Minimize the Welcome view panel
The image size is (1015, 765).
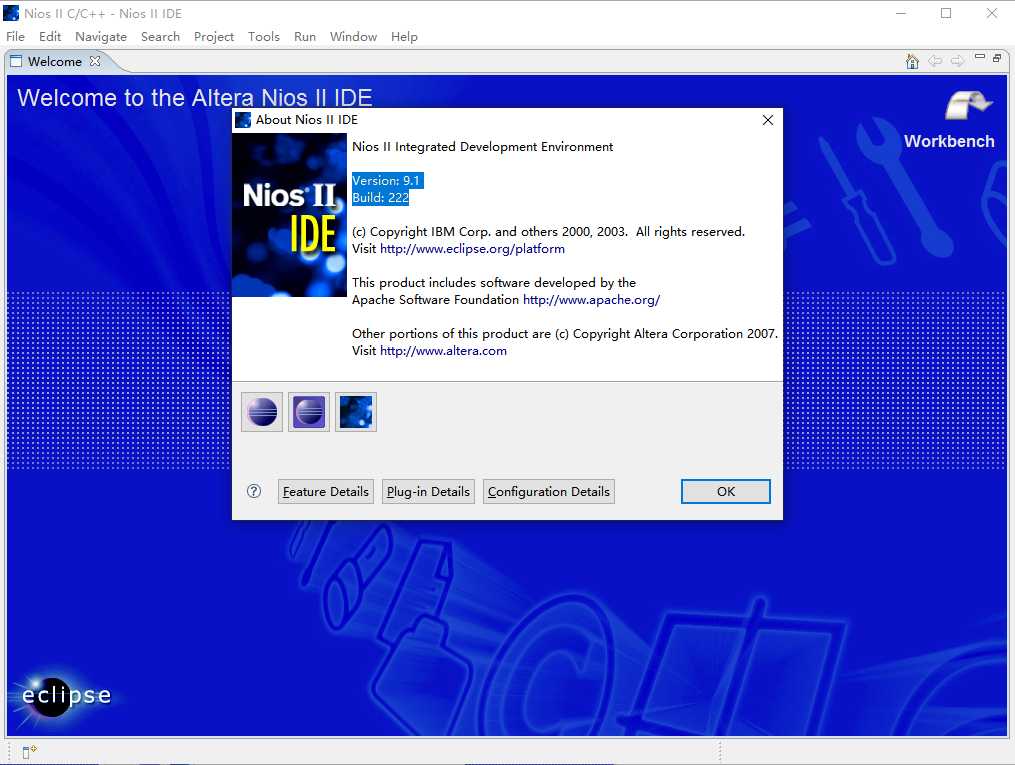click(980, 58)
